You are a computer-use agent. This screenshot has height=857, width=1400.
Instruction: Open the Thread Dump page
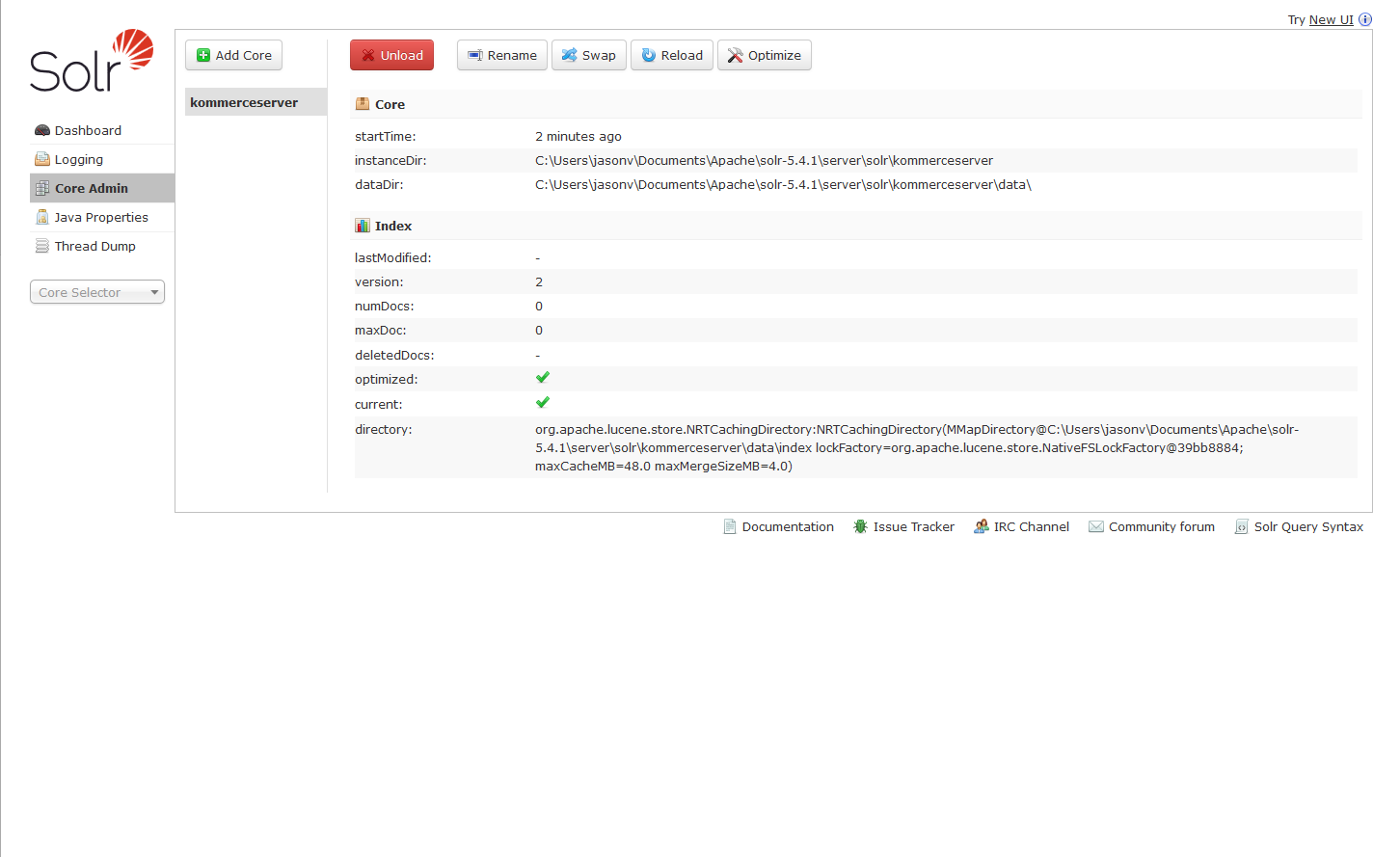(x=102, y=246)
